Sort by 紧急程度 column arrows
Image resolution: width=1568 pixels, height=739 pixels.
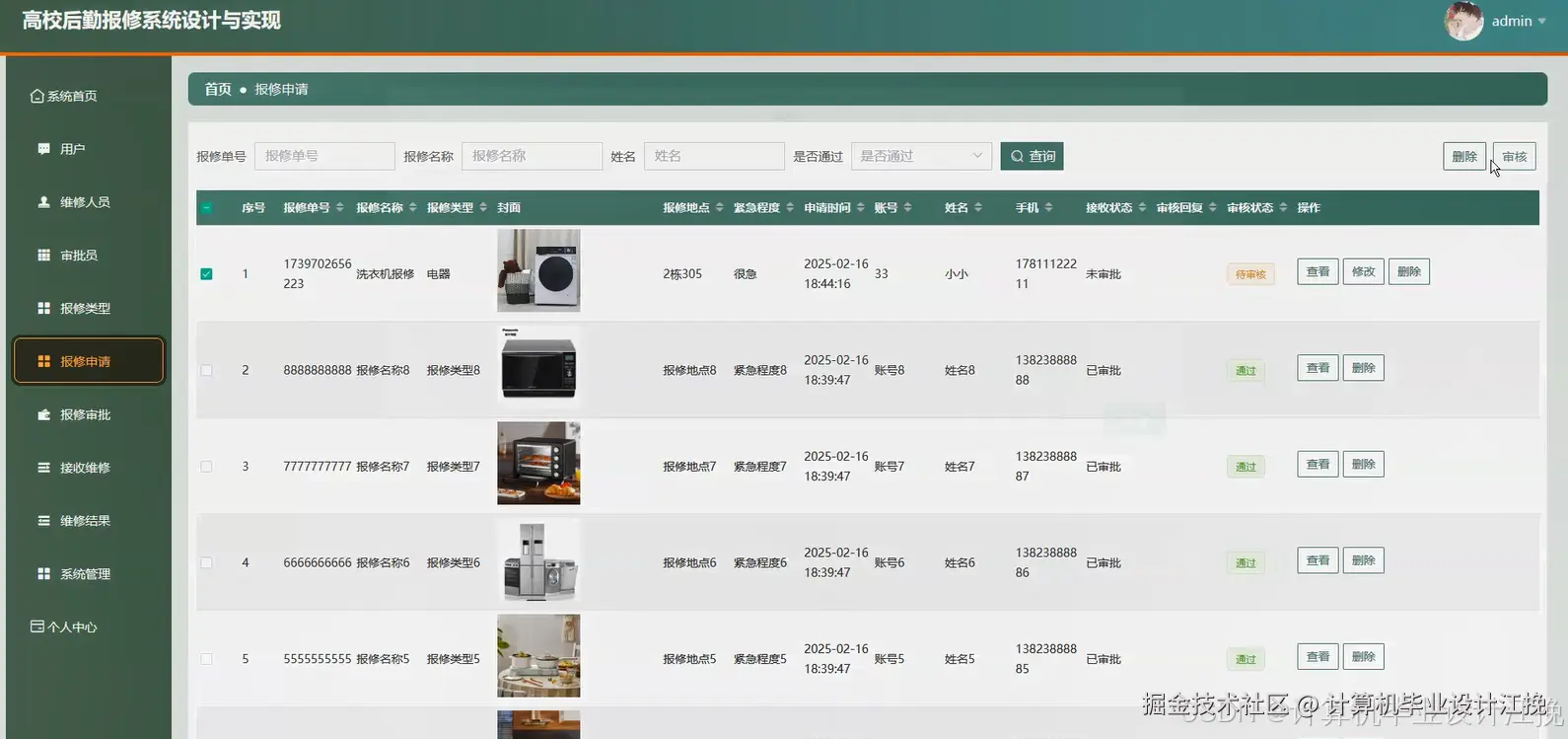(x=790, y=207)
